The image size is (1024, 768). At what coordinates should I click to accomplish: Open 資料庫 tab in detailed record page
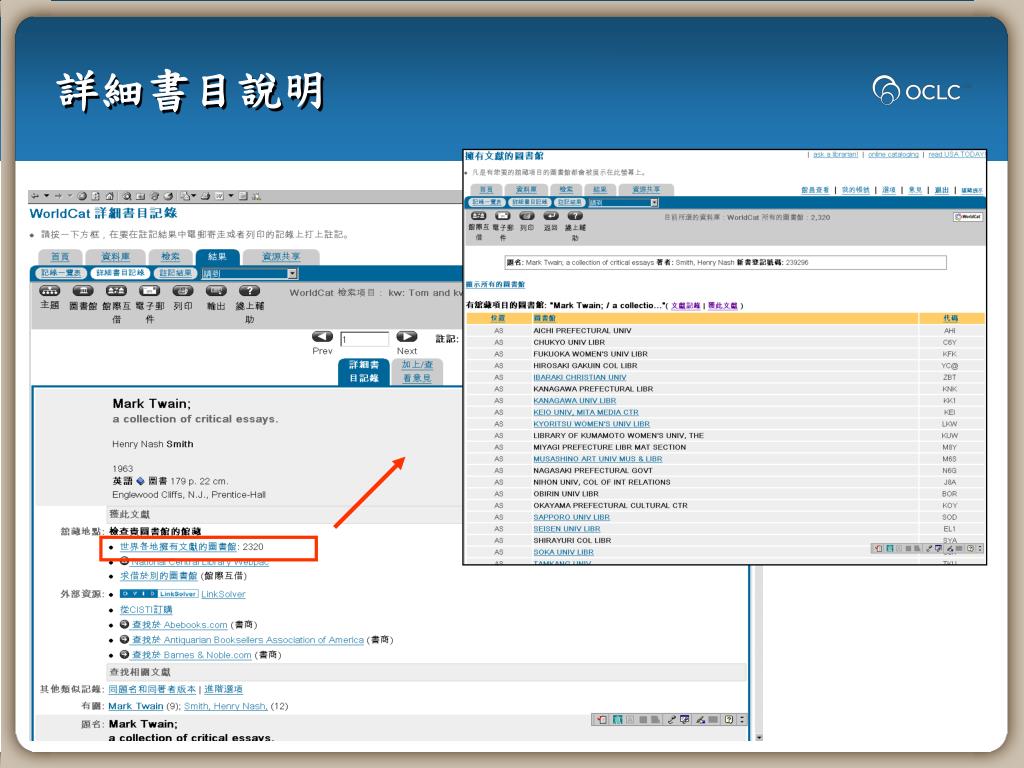pos(116,257)
